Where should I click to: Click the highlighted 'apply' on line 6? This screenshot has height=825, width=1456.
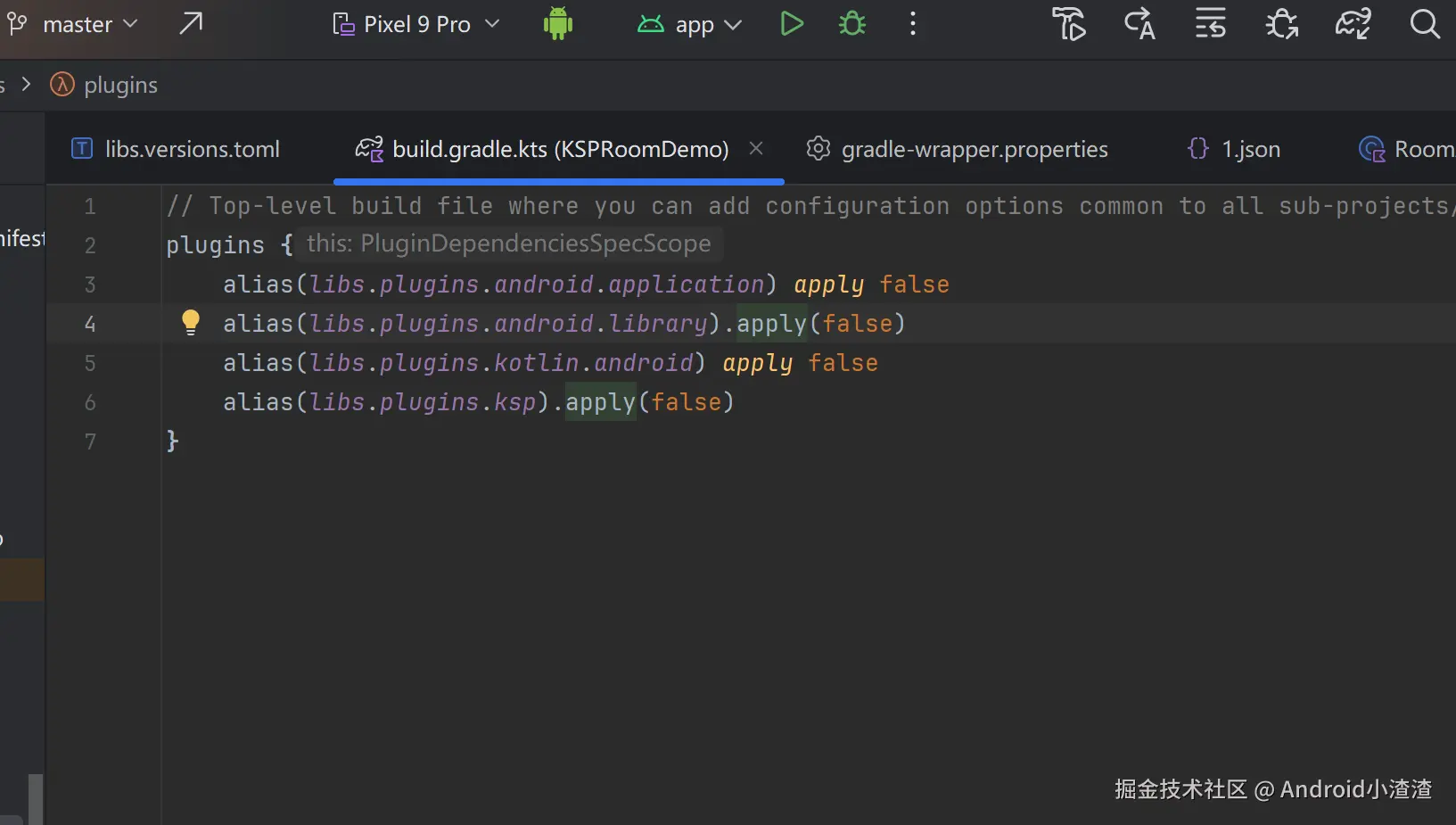point(600,402)
